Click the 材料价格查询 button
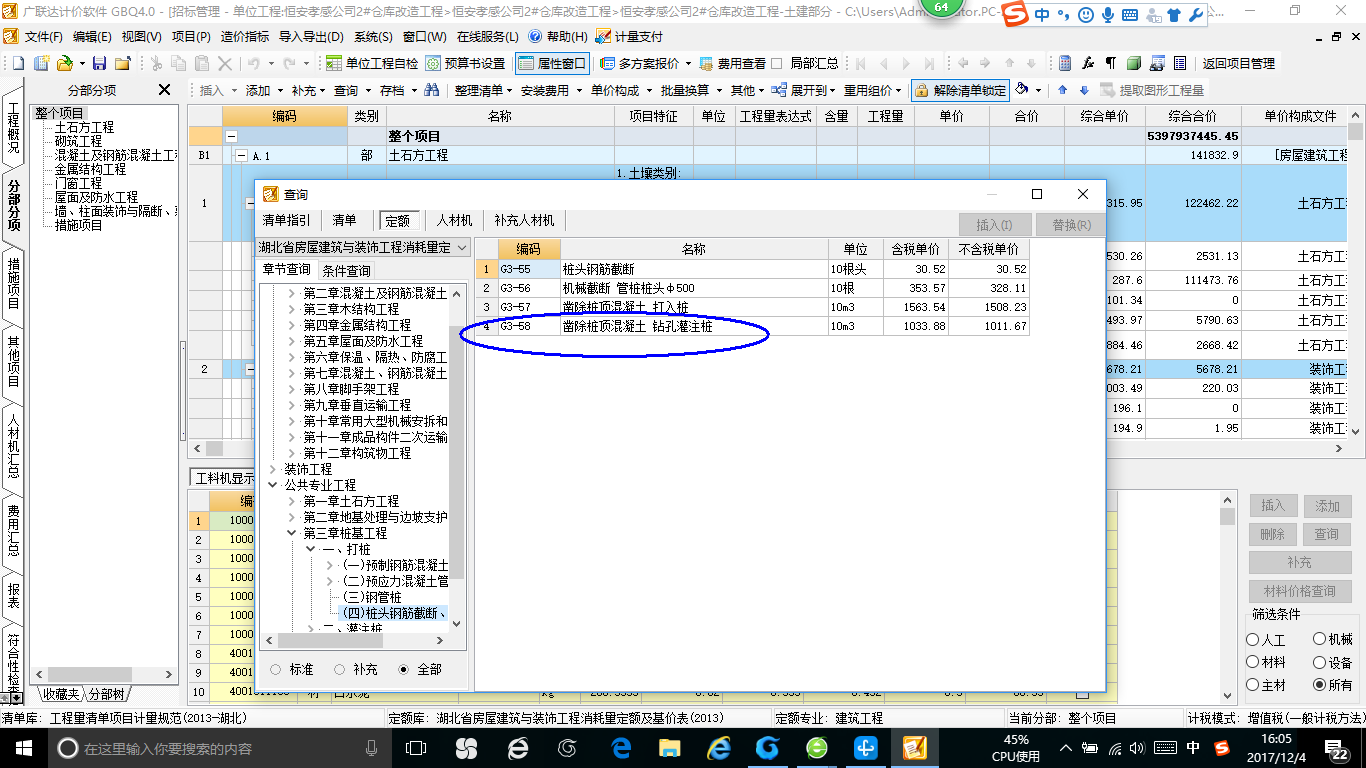 (x=1299, y=591)
